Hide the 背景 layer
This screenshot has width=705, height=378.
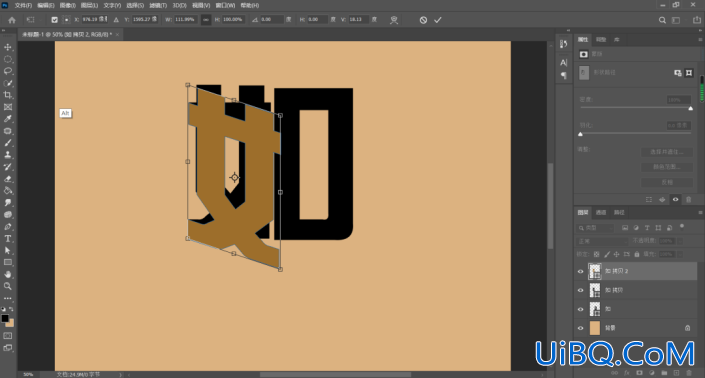[x=580, y=328]
